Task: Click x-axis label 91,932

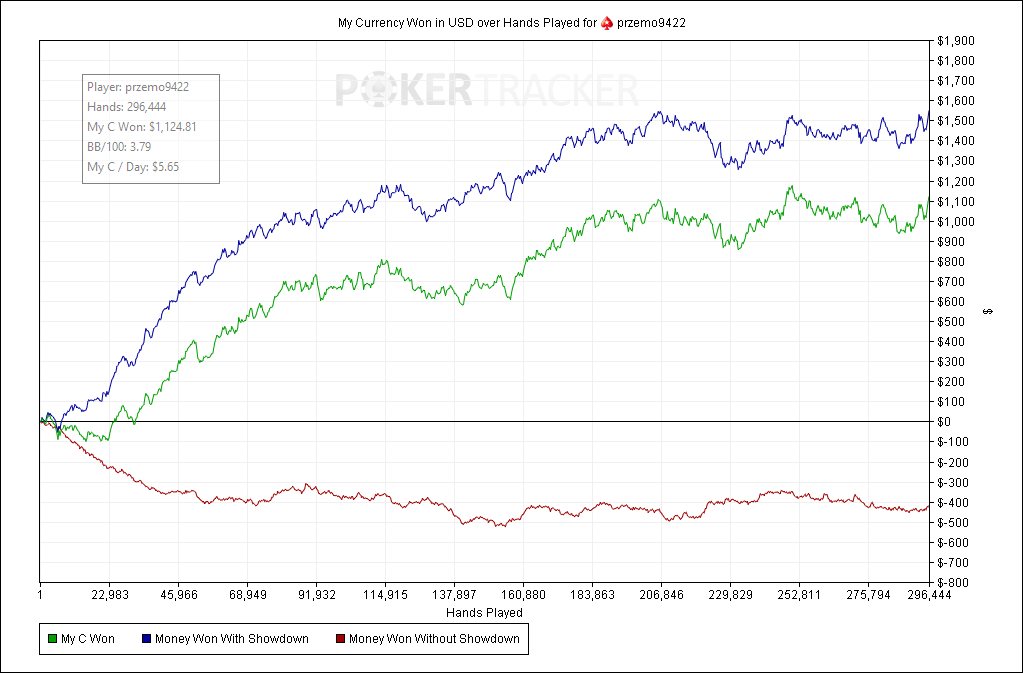Action: [x=316, y=595]
